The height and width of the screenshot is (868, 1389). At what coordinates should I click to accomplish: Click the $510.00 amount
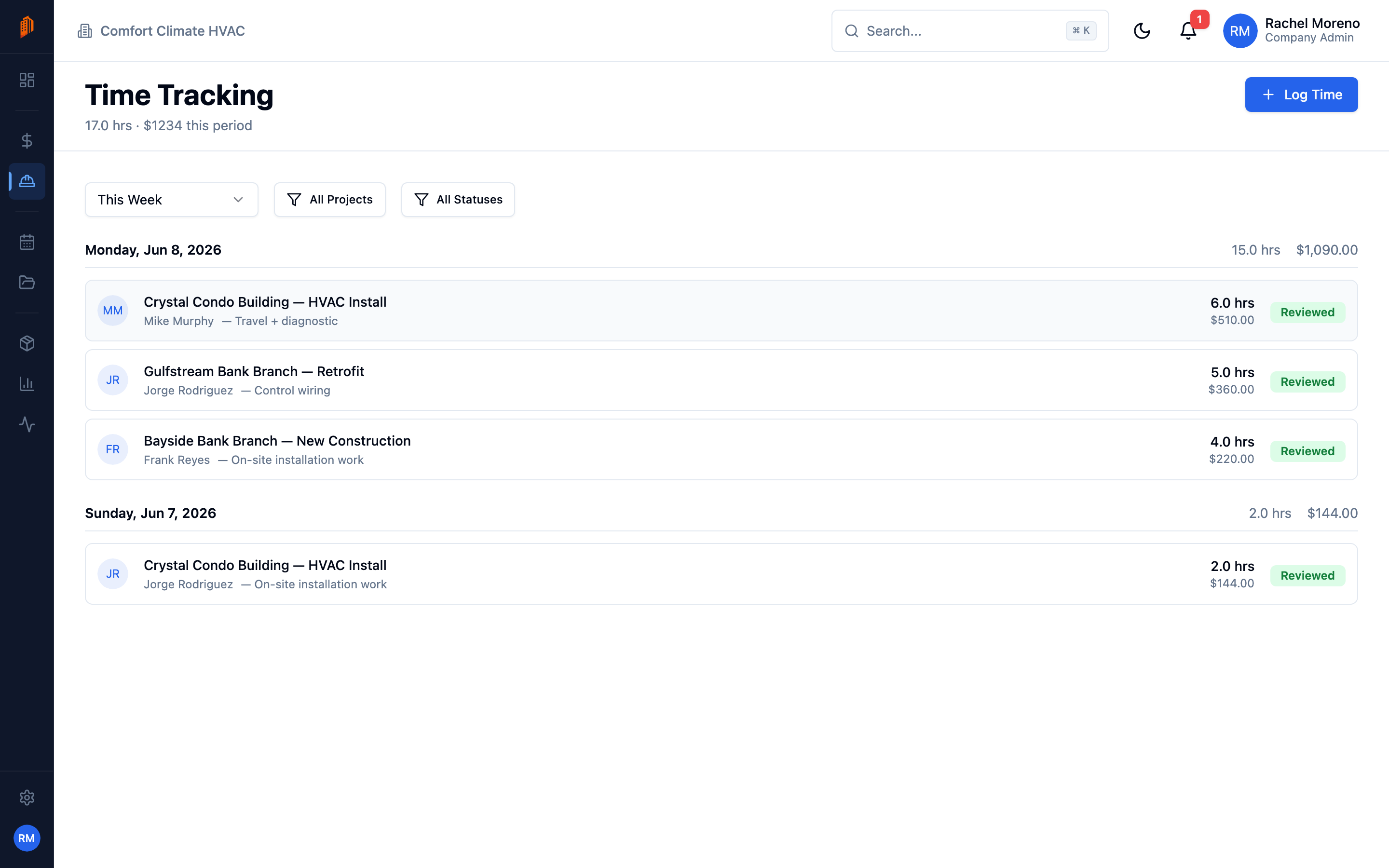coord(1232,320)
